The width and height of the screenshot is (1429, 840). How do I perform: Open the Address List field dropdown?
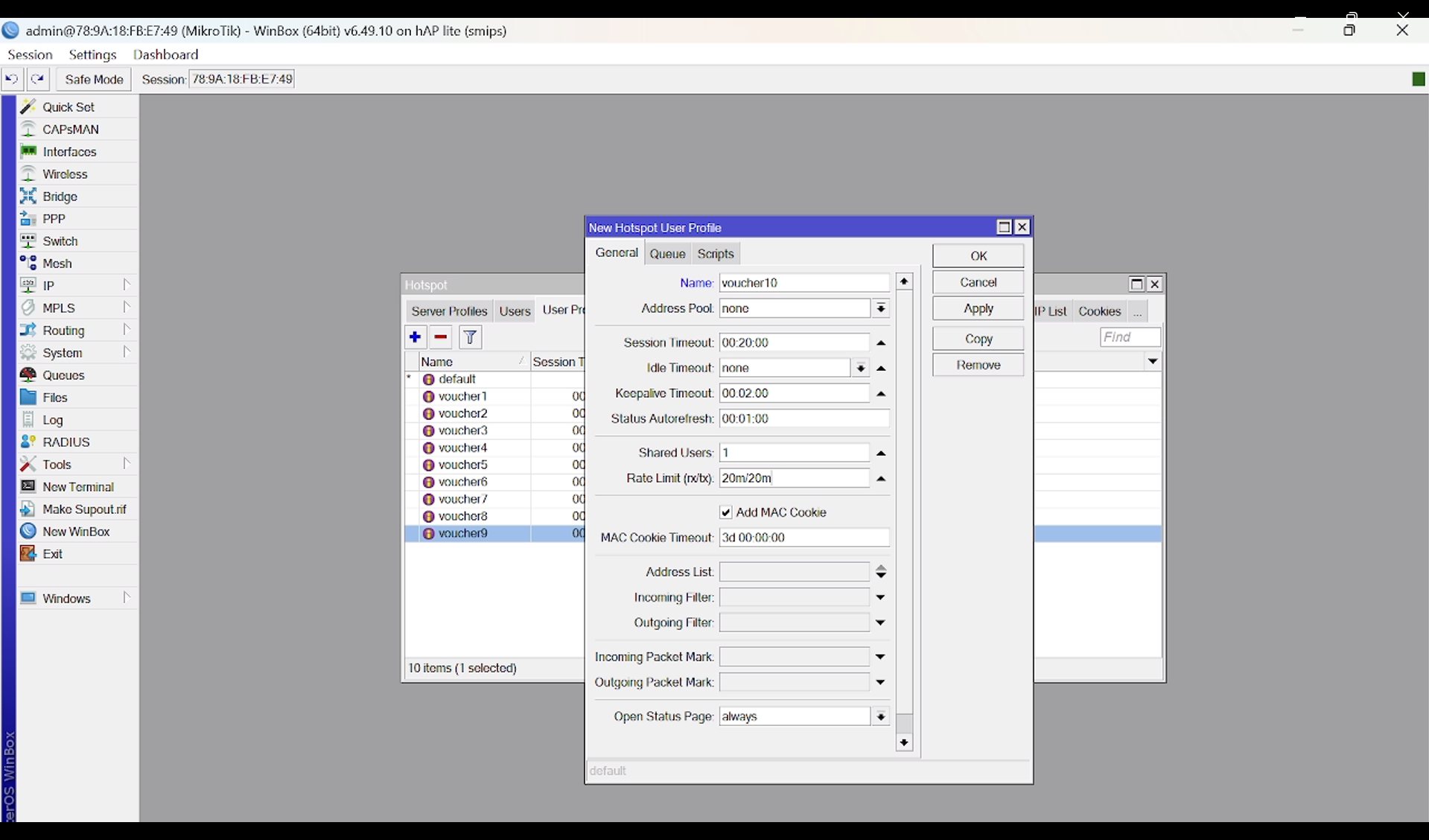click(881, 572)
